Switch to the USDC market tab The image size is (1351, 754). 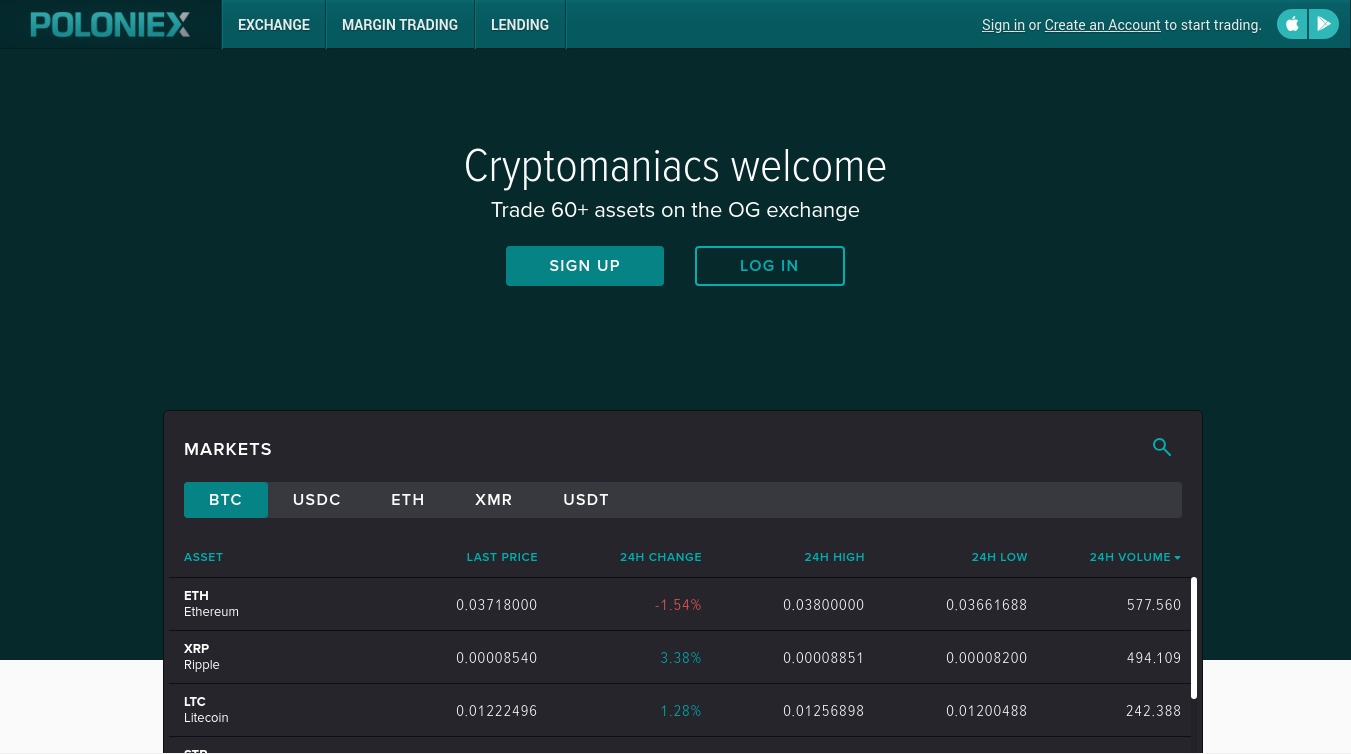click(317, 500)
